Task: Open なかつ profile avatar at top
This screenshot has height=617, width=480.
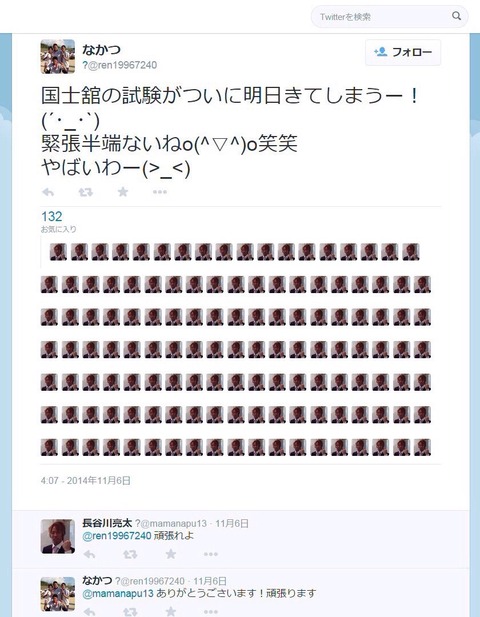Action: pyautogui.click(x=58, y=57)
